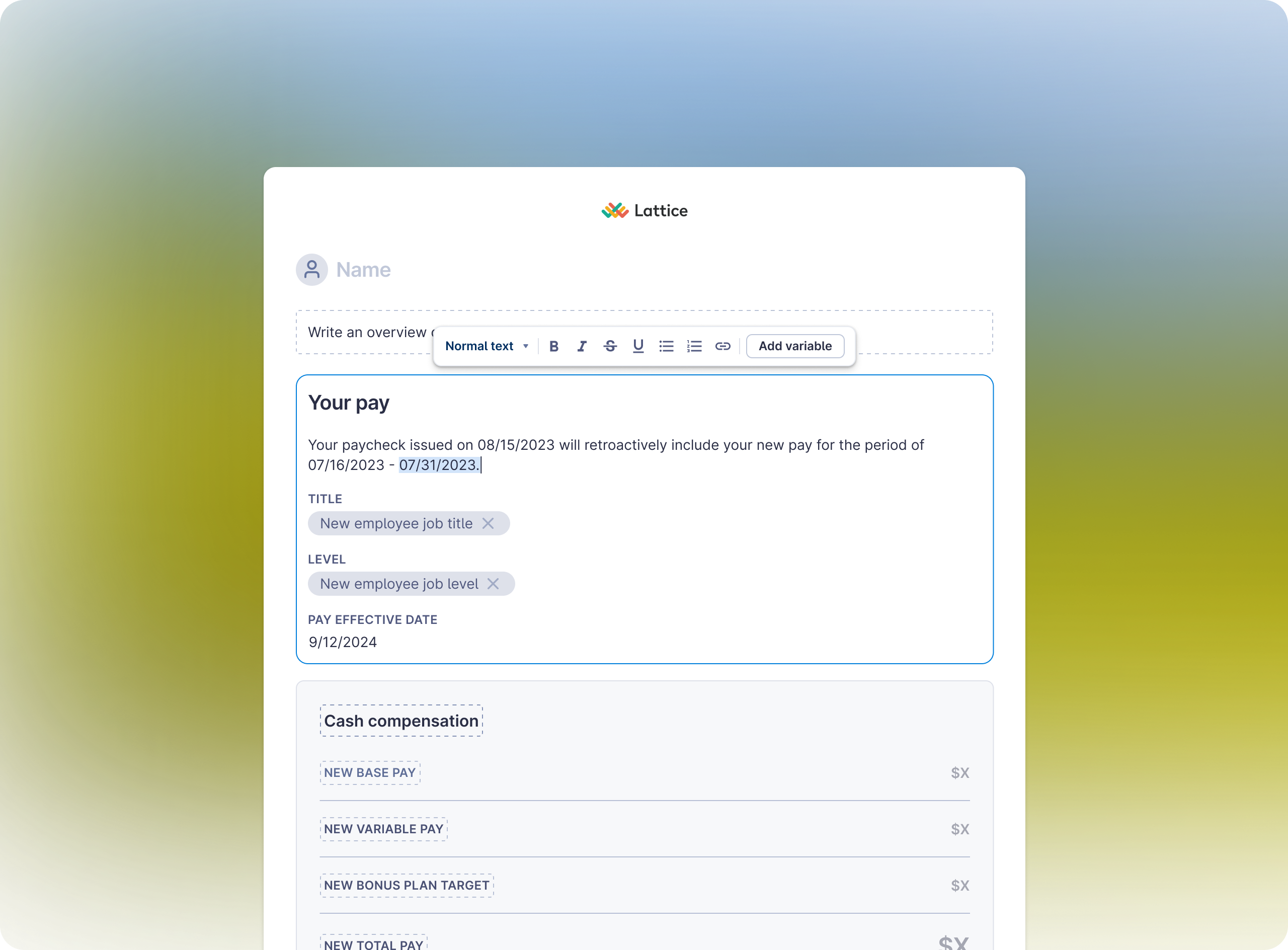The height and width of the screenshot is (950, 1288).
Task: Select the NEW VARIABLE PAY placeholder
Action: [383, 829]
